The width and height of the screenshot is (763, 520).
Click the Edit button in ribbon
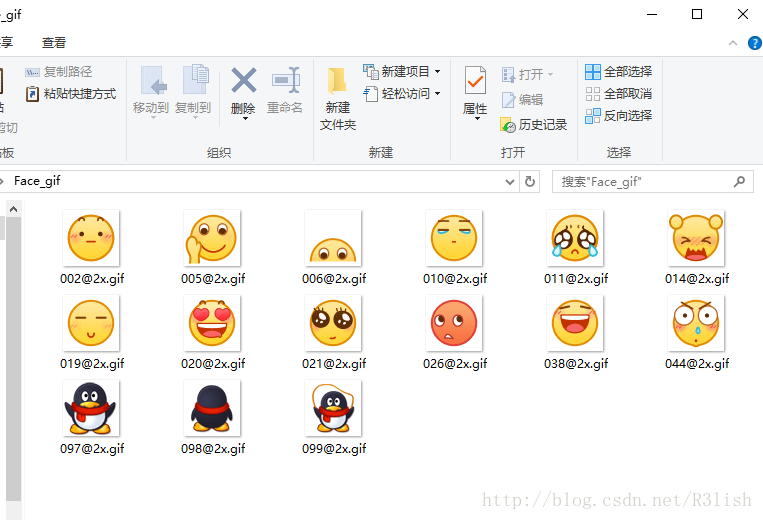pyautogui.click(x=522, y=100)
